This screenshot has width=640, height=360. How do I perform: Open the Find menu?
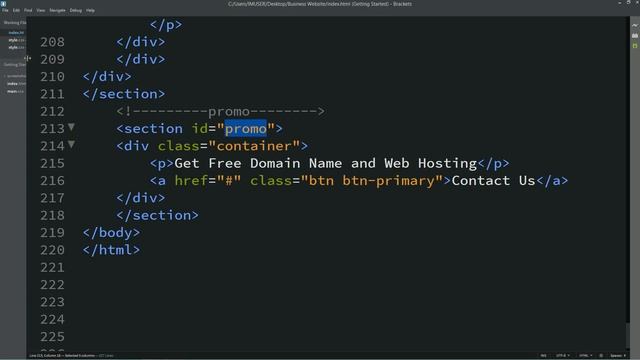coord(28,10)
